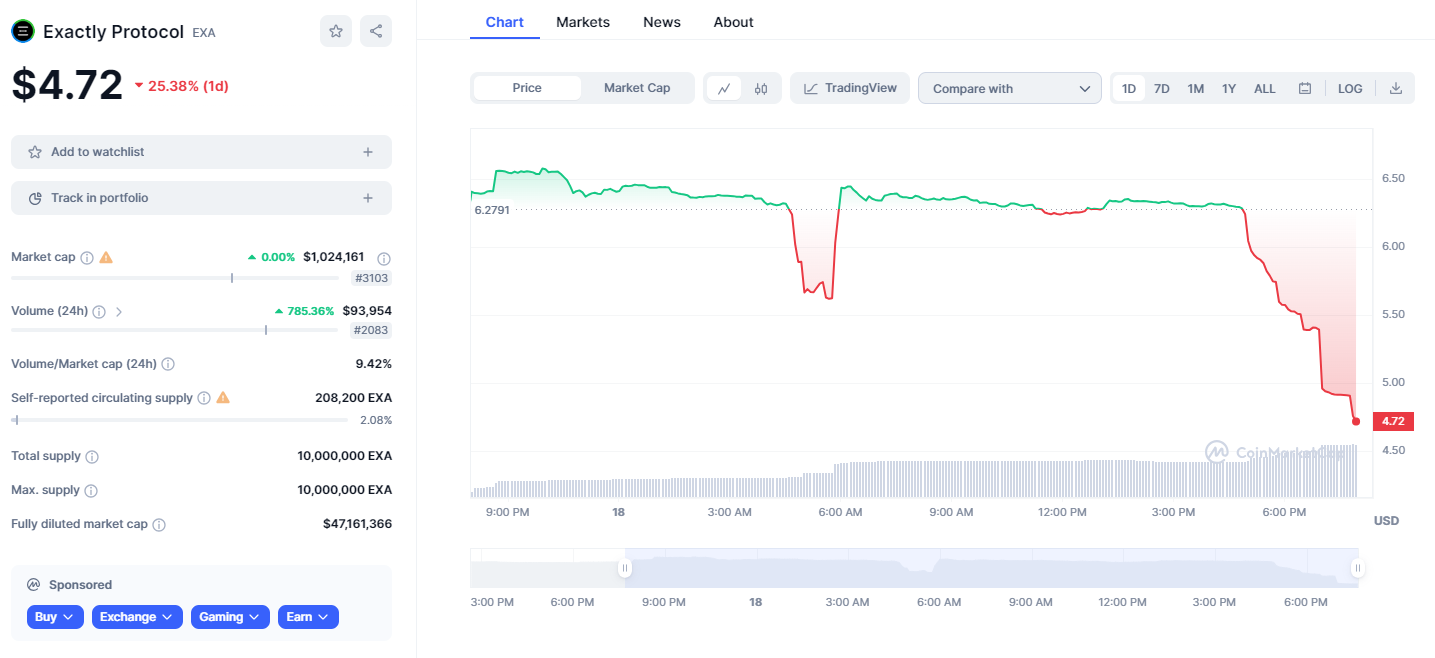1435x658 pixels.
Task: Open the Markets tab
Action: (x=583, y=22)
